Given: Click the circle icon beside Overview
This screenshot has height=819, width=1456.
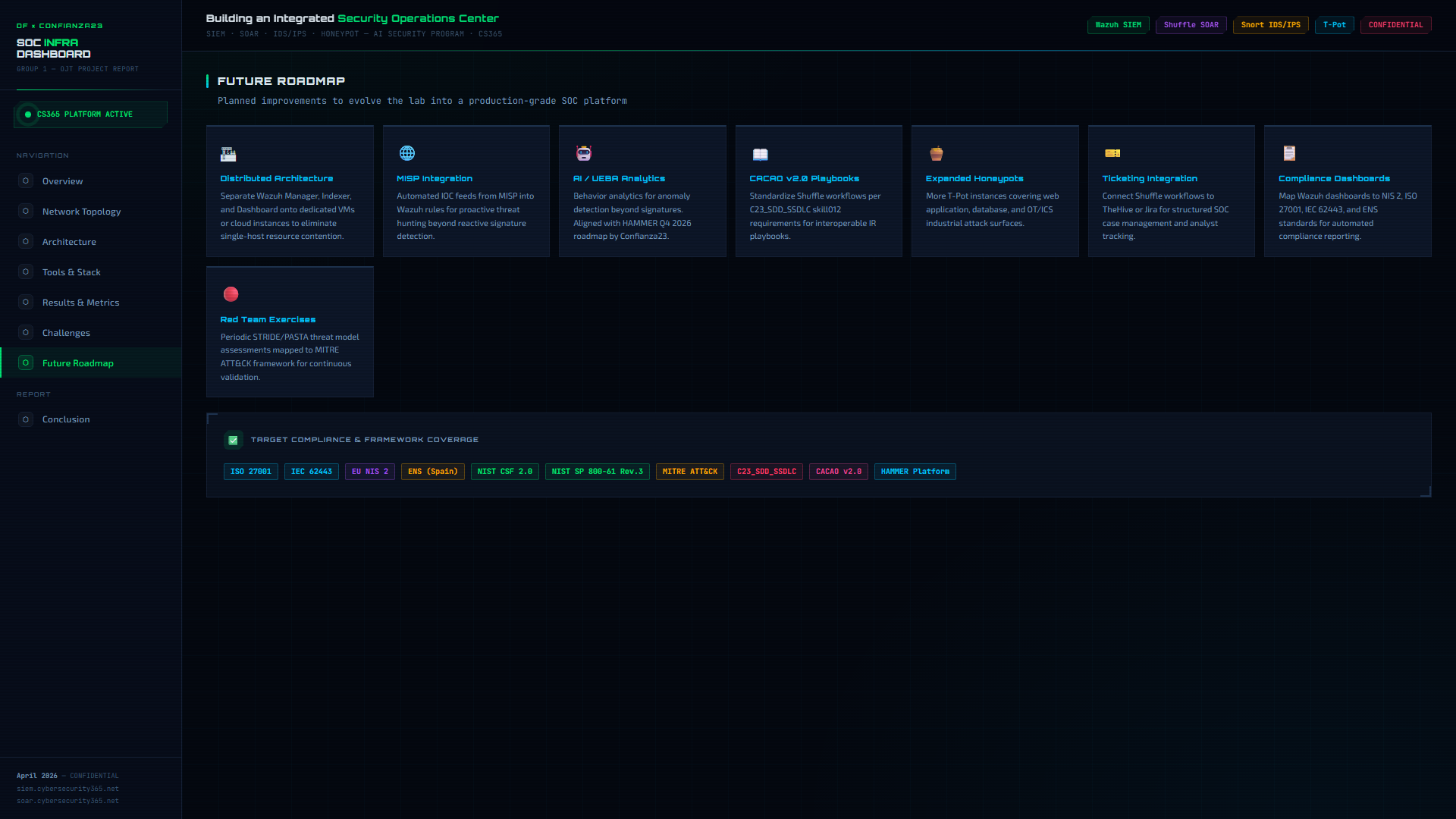Looking at the screenshot, I should [25, 180].
